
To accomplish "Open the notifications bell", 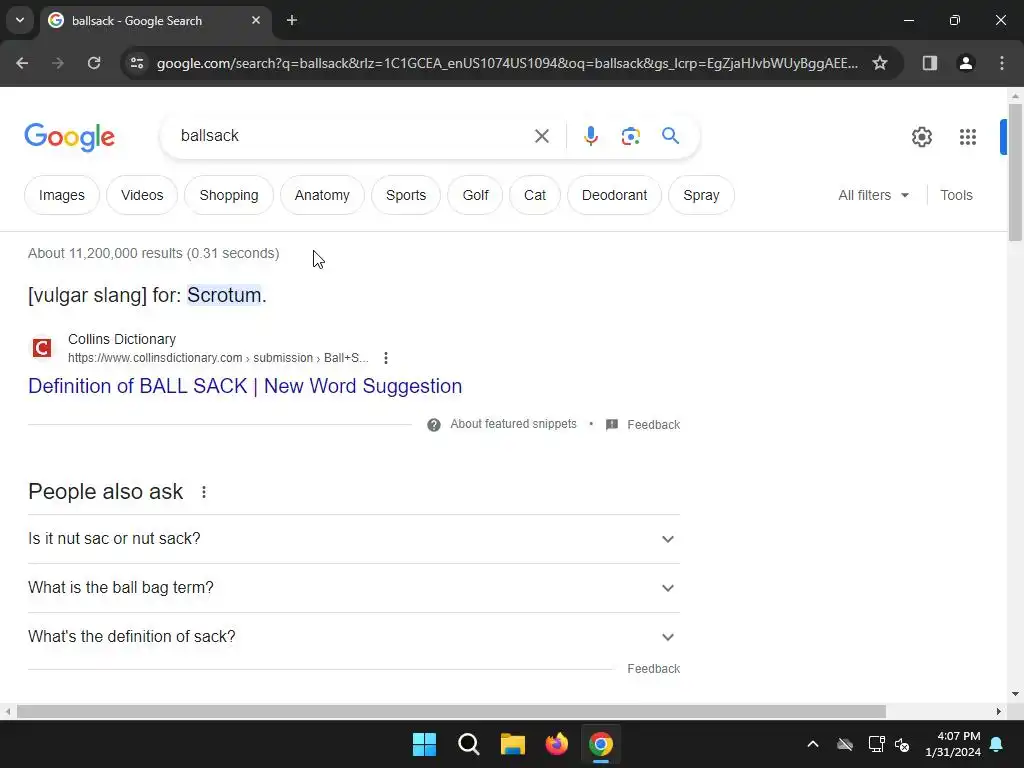I will click(997, 744).
